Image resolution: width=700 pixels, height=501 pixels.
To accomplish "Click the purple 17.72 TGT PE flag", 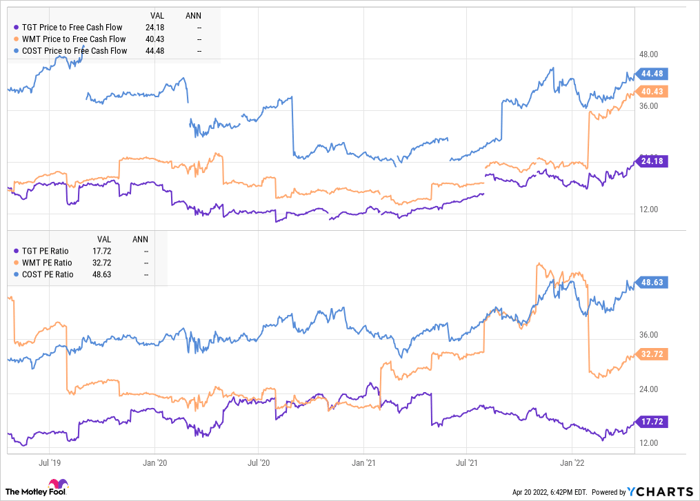I will pyautogui.click(x=656, y=422).
